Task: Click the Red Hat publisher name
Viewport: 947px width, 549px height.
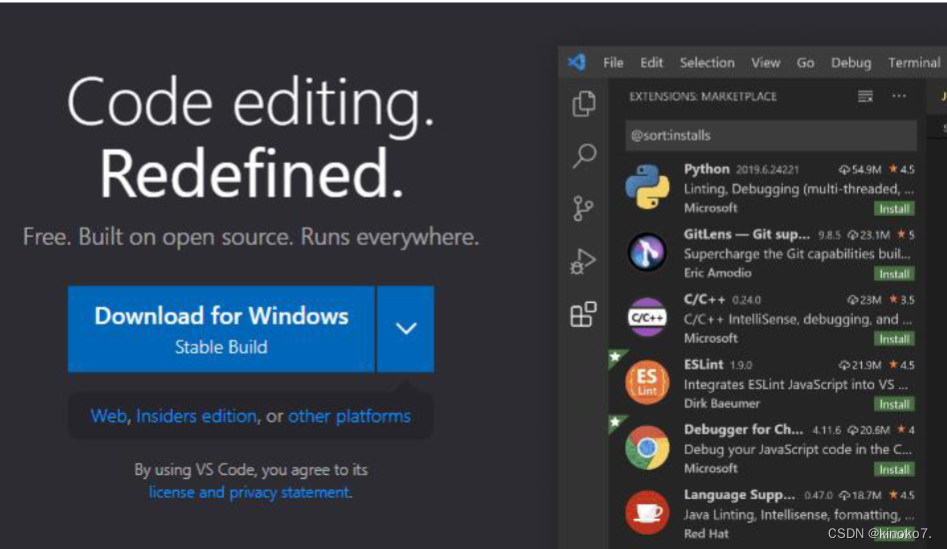Action: tap(706, 534)
